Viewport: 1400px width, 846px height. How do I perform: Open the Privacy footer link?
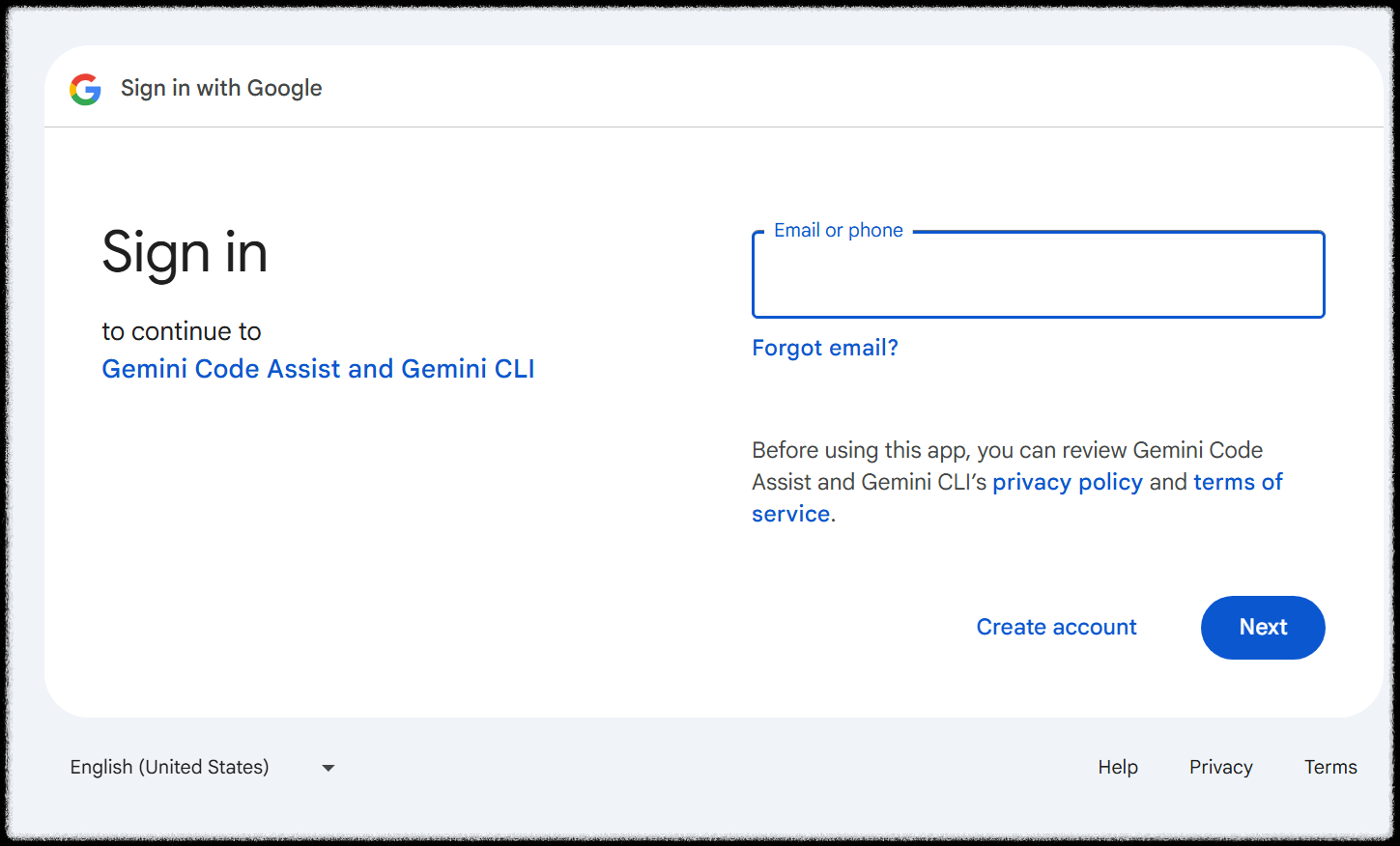[1221, 767]
